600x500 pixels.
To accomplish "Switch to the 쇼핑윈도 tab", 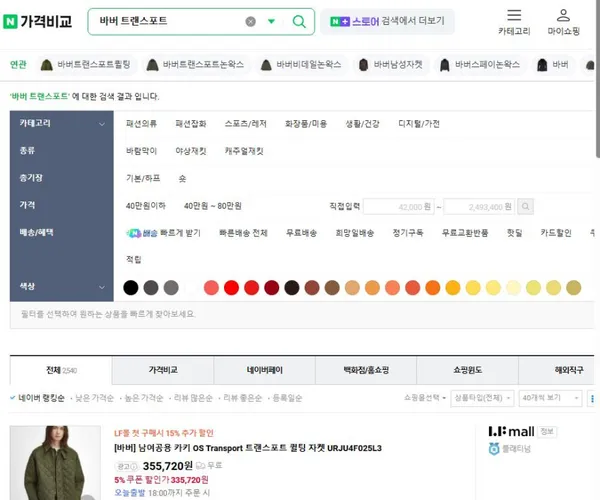I will click(467, 370).
